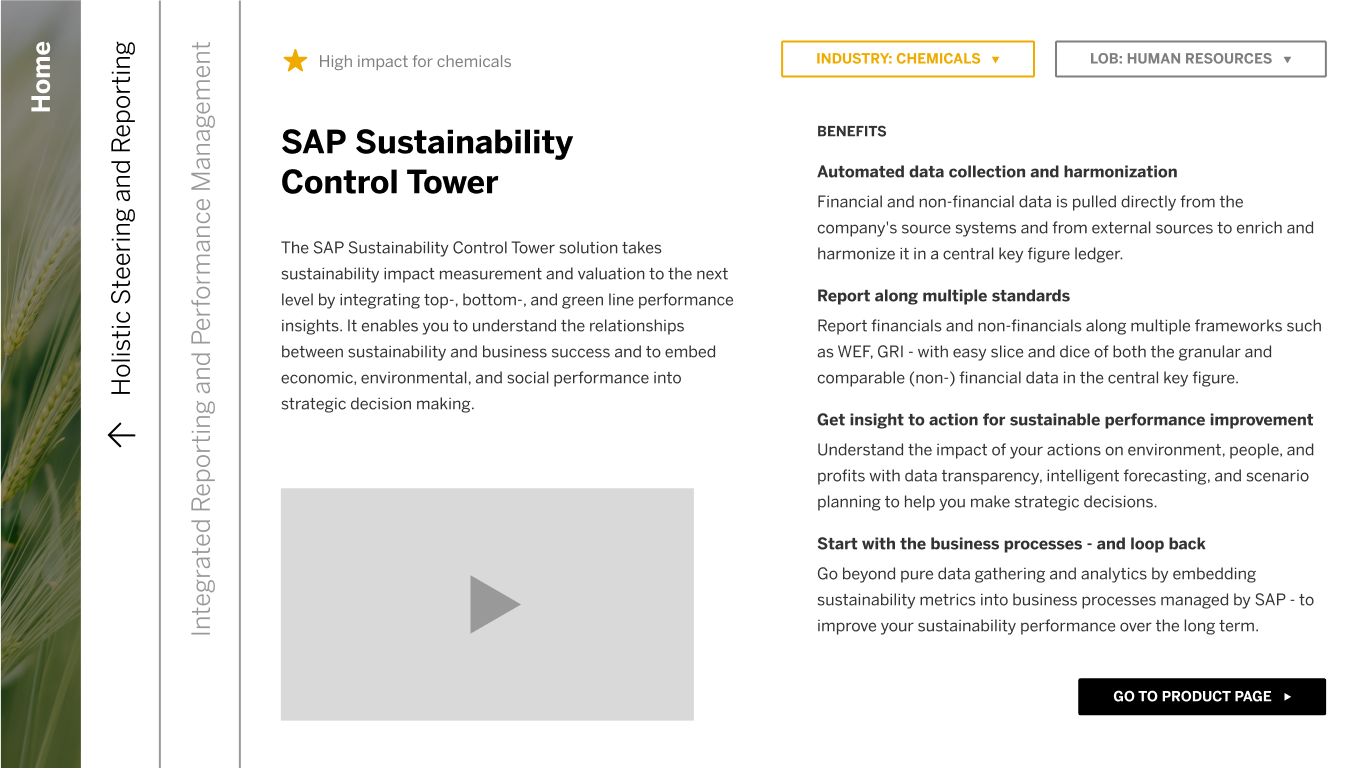Open the Industry: Chemicals filter

pyautogui.click(x=906, y=59)
